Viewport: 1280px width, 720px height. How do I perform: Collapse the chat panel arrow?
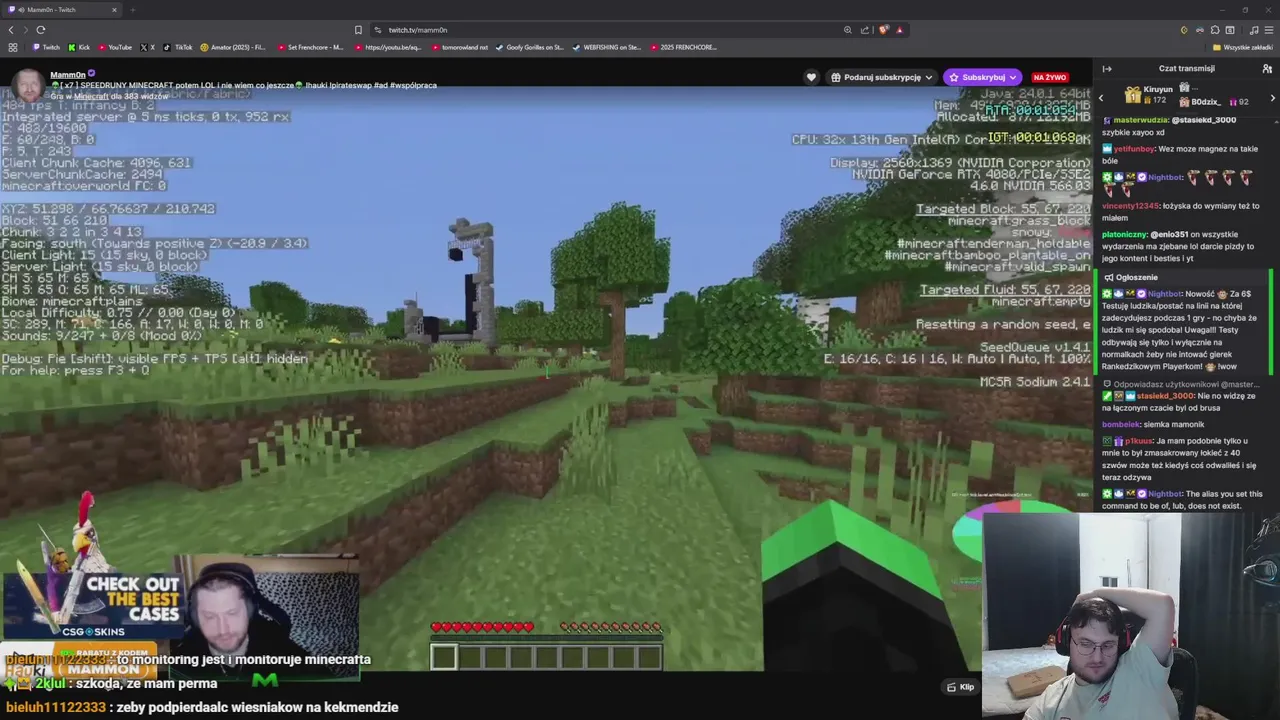[1107, 69]
